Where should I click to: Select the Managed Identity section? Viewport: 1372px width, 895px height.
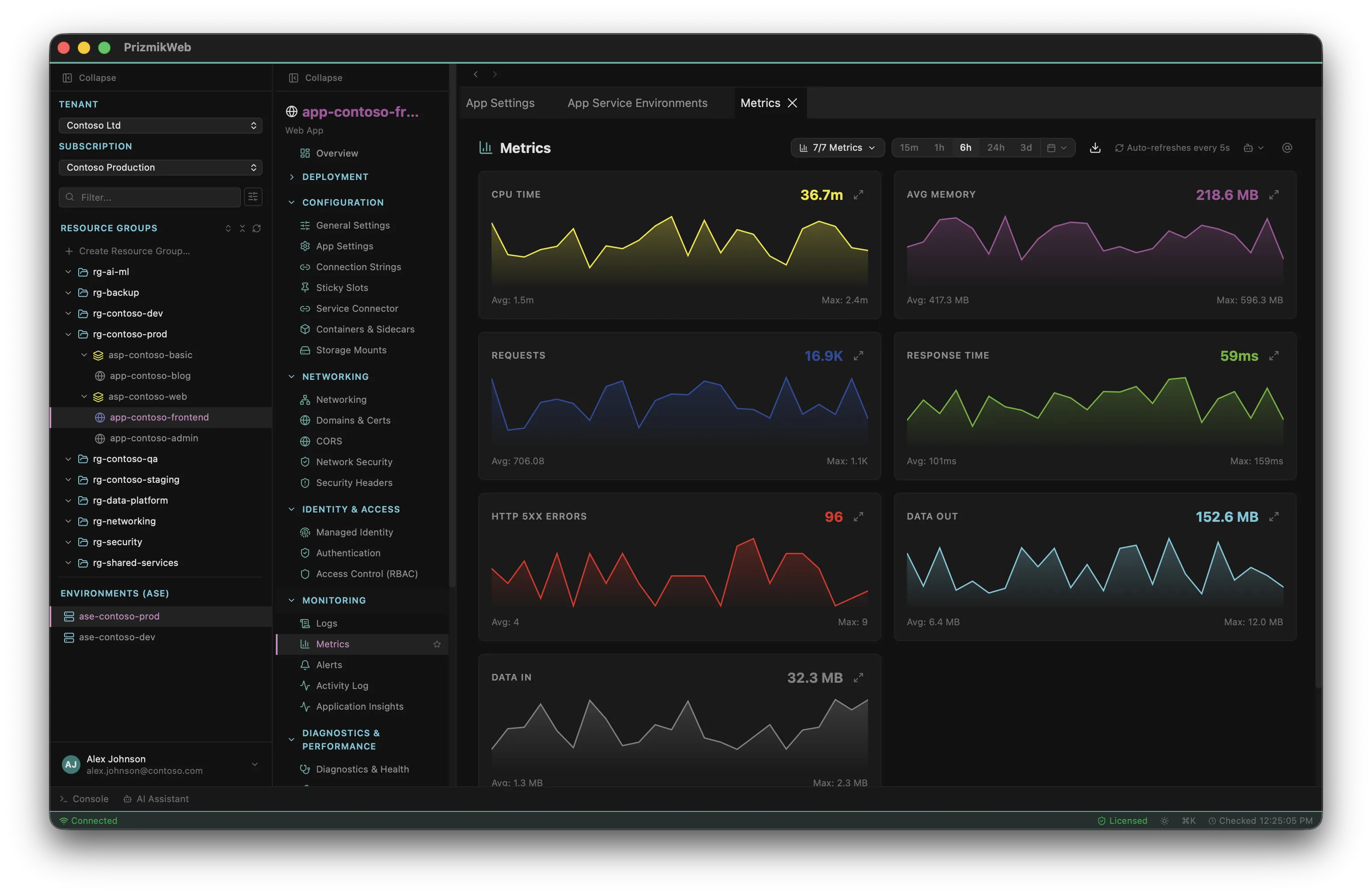click(354, 532)
